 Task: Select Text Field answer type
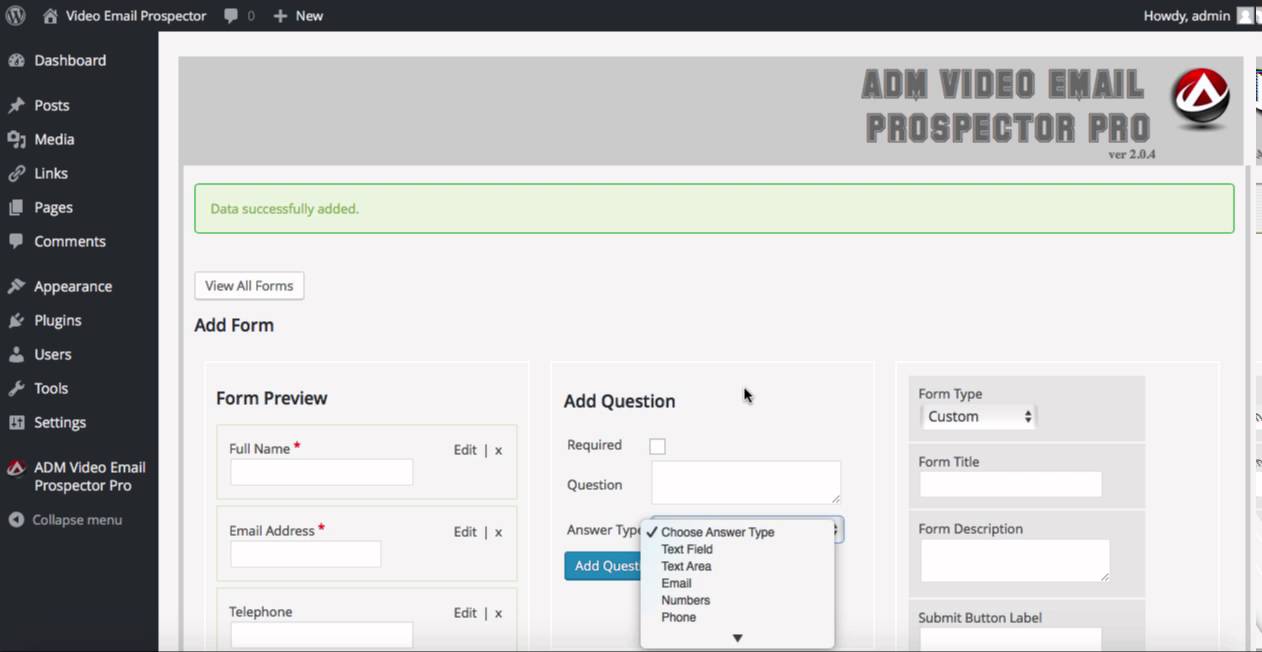tap(687, 549)
